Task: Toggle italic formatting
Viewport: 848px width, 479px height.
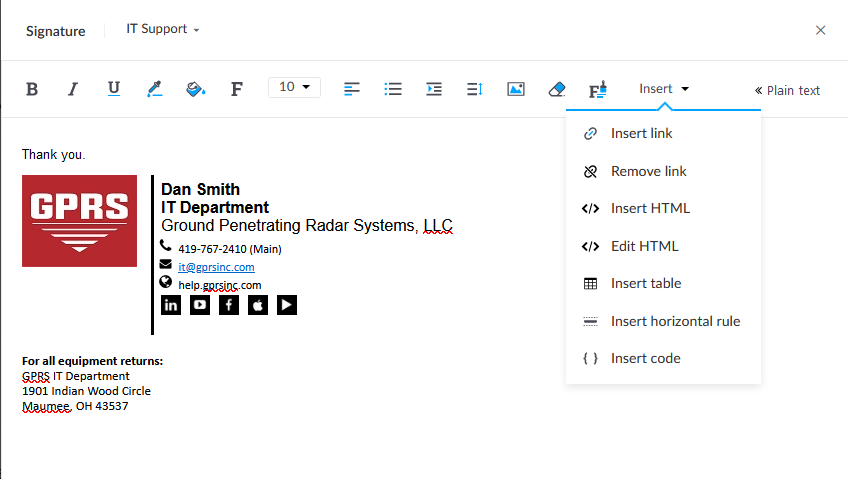Action: coord(72,89)
